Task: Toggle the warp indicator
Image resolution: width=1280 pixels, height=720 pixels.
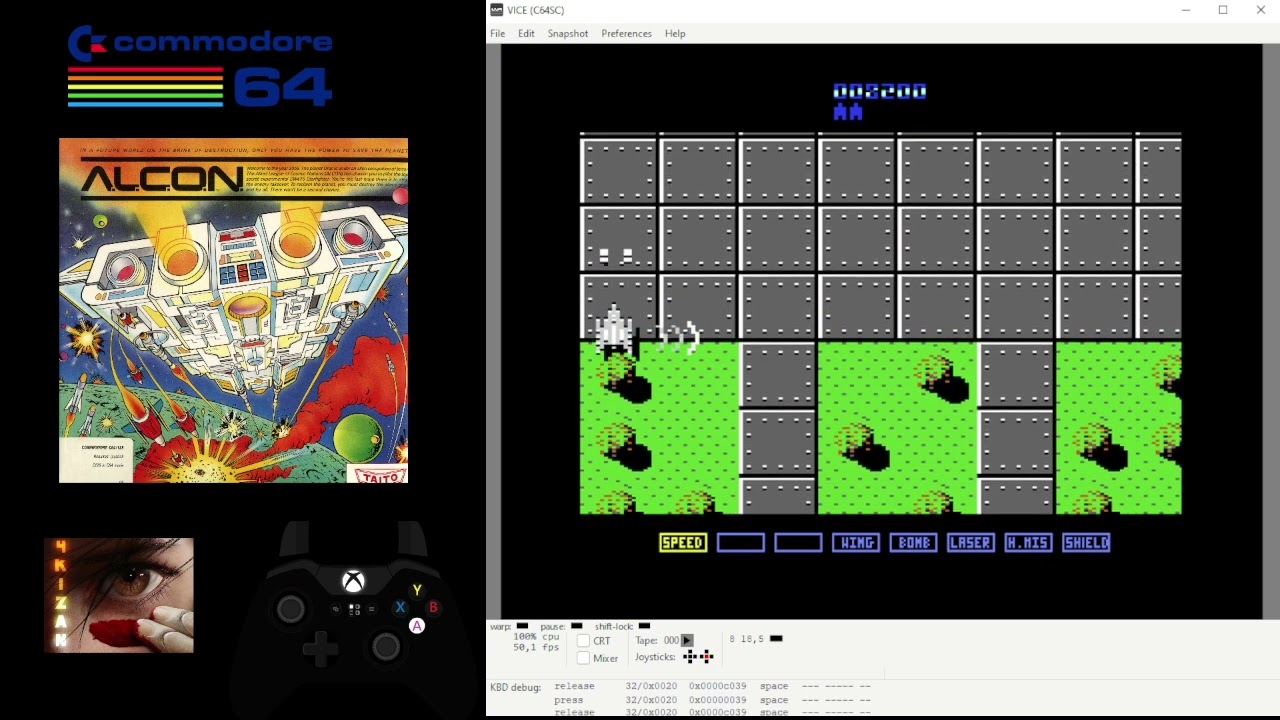Action: point(522,626)
